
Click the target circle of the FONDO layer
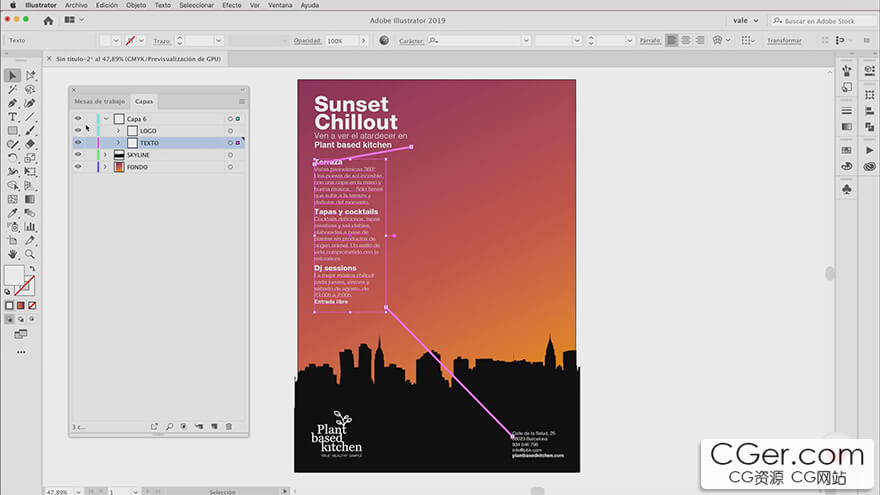tap(230, 167)
